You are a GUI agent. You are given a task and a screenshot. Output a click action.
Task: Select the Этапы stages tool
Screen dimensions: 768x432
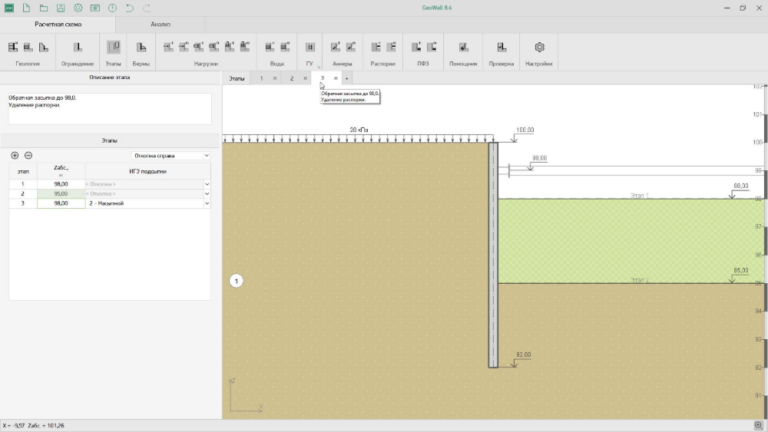(113, 47)
